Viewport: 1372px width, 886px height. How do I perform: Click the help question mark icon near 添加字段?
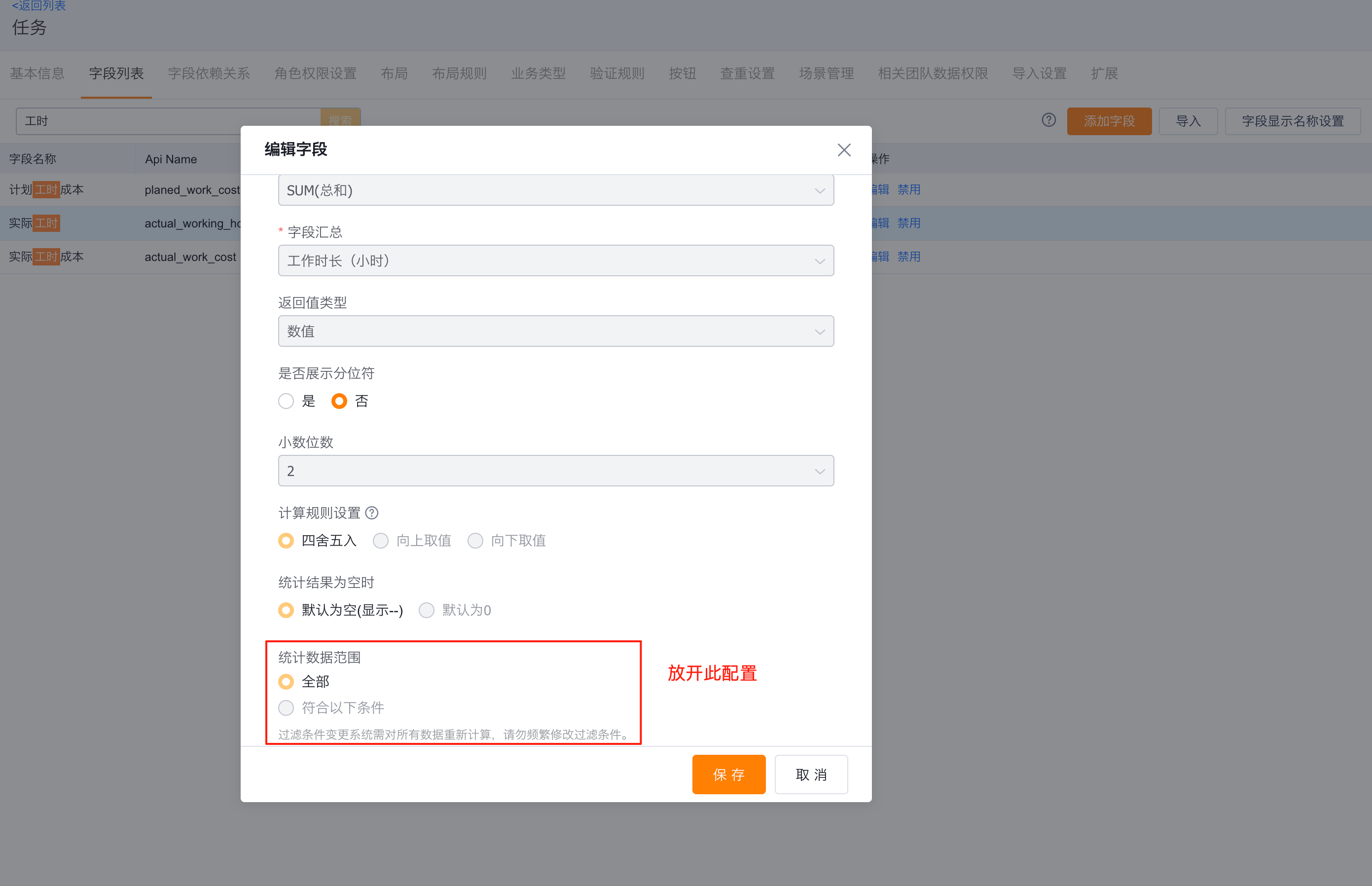pos(1048,120)
